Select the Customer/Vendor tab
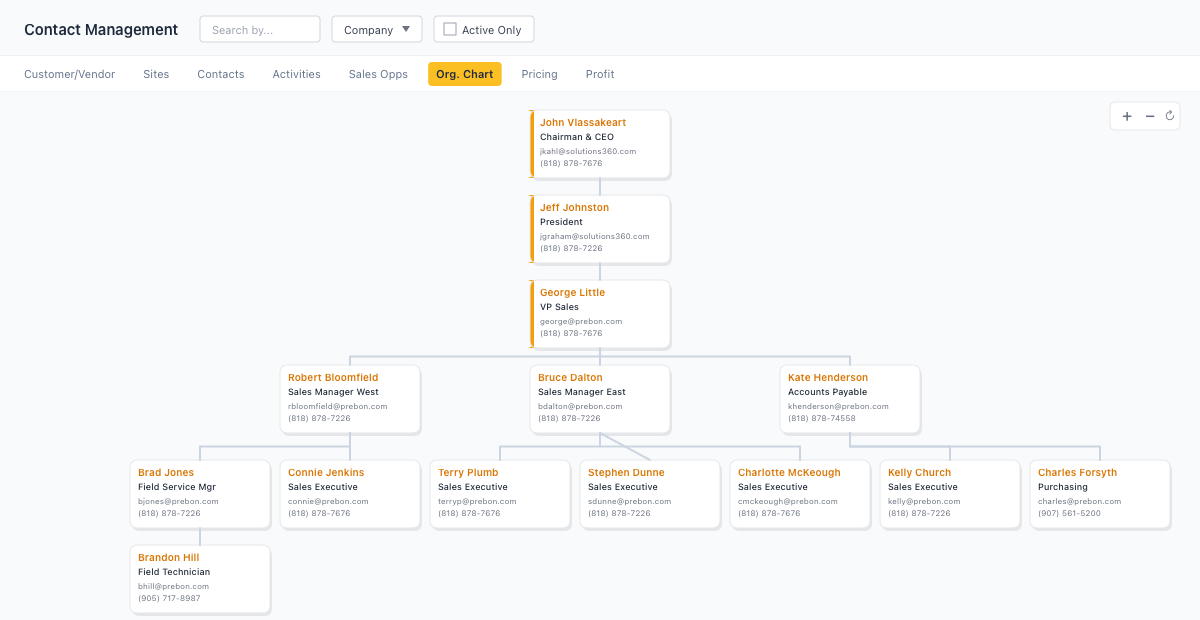1200x620 pixels. 69,74
